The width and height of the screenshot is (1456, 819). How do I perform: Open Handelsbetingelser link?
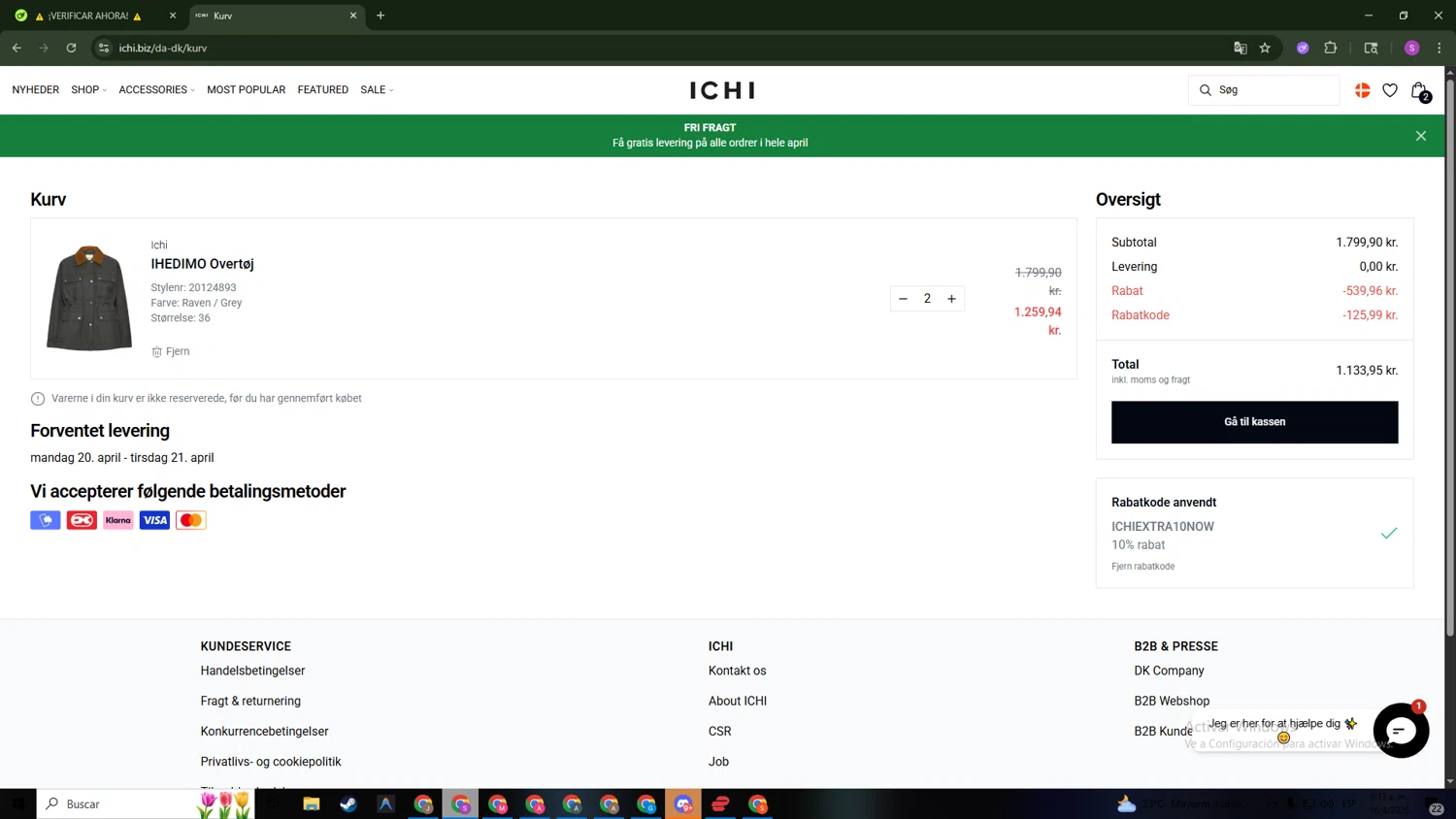coord(252,671)
